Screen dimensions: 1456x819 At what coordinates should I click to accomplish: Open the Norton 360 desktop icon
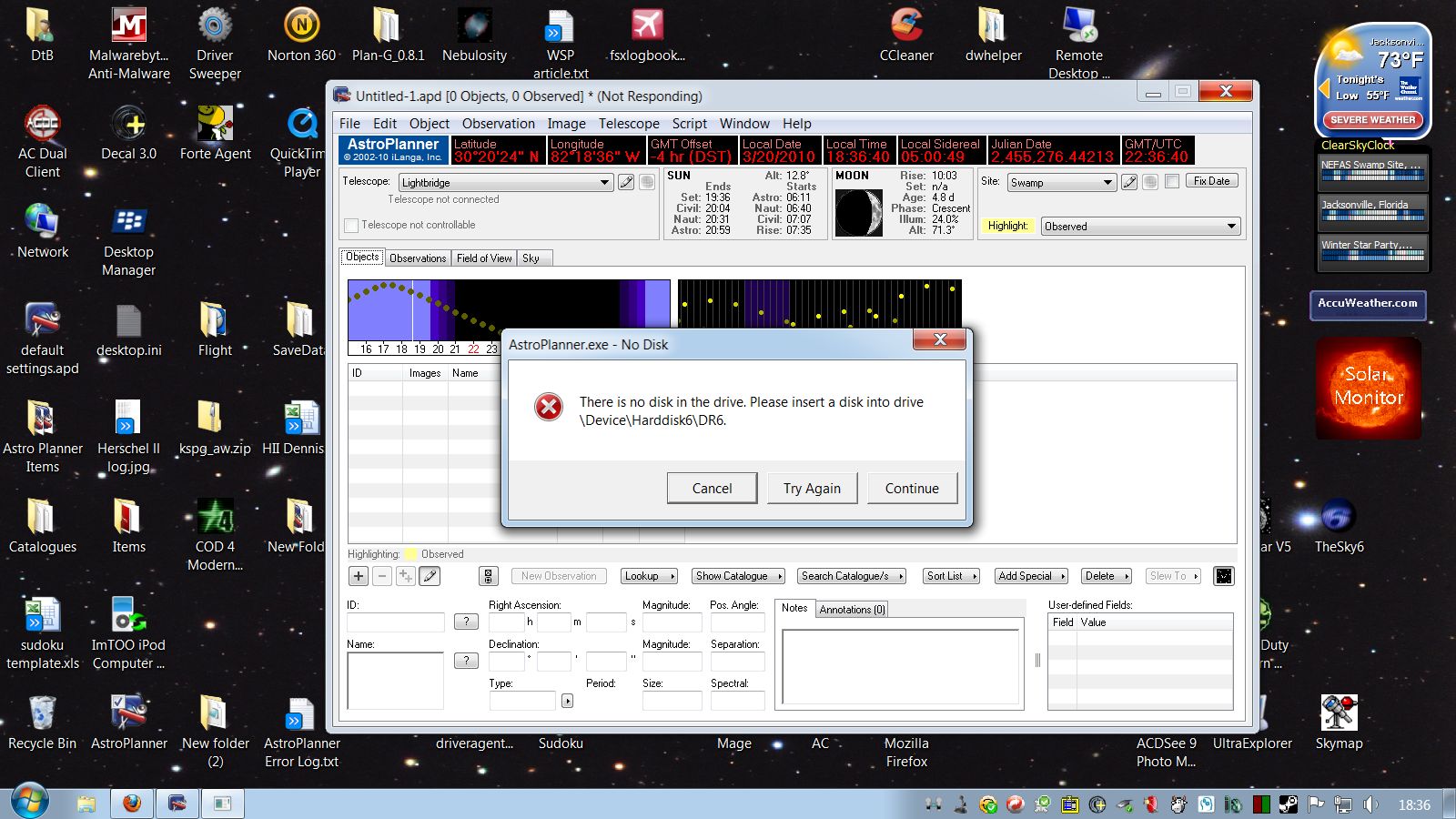[301, 36]
